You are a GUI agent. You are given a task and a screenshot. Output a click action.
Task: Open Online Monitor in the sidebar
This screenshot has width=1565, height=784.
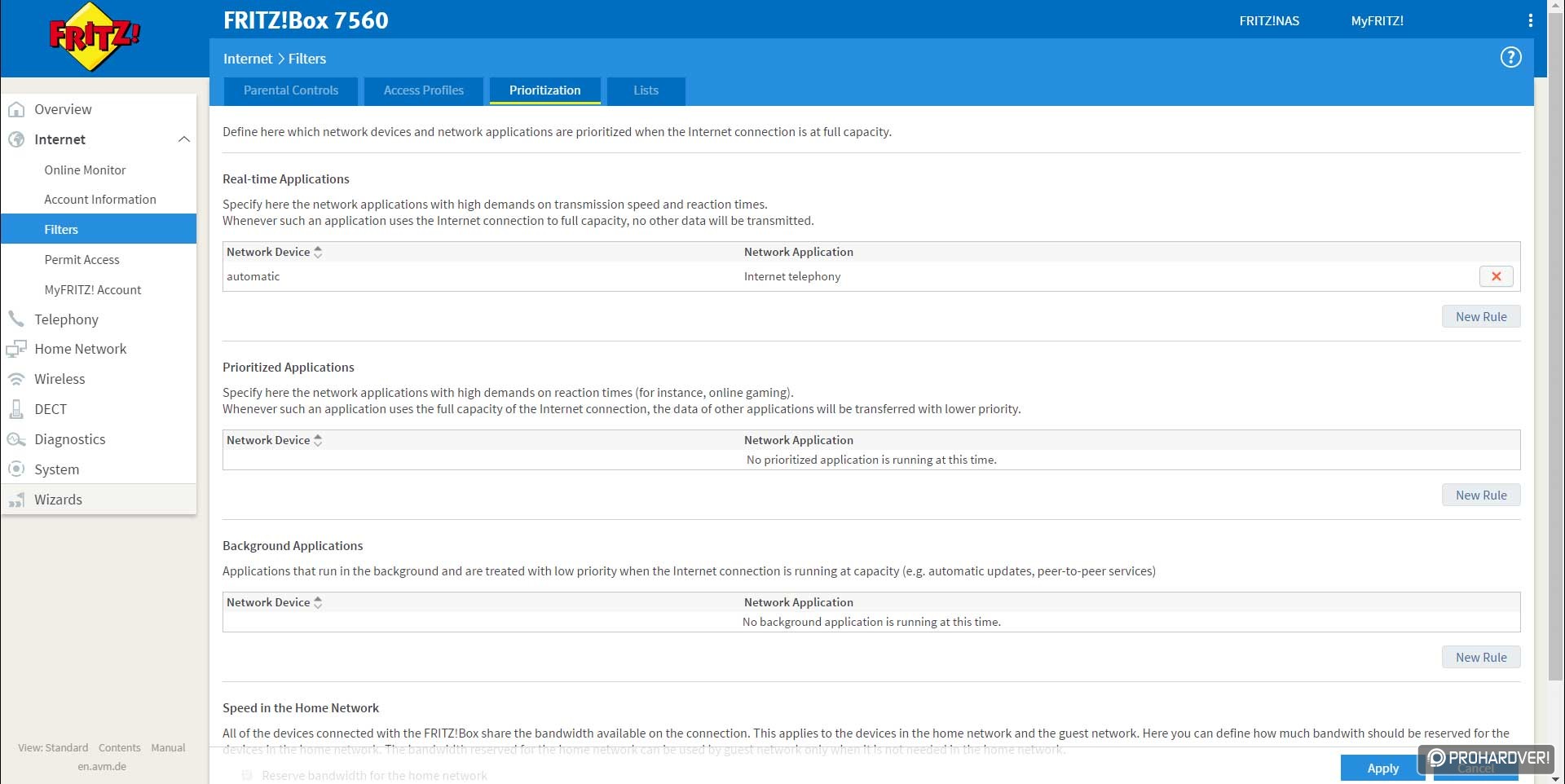[85, 170]
